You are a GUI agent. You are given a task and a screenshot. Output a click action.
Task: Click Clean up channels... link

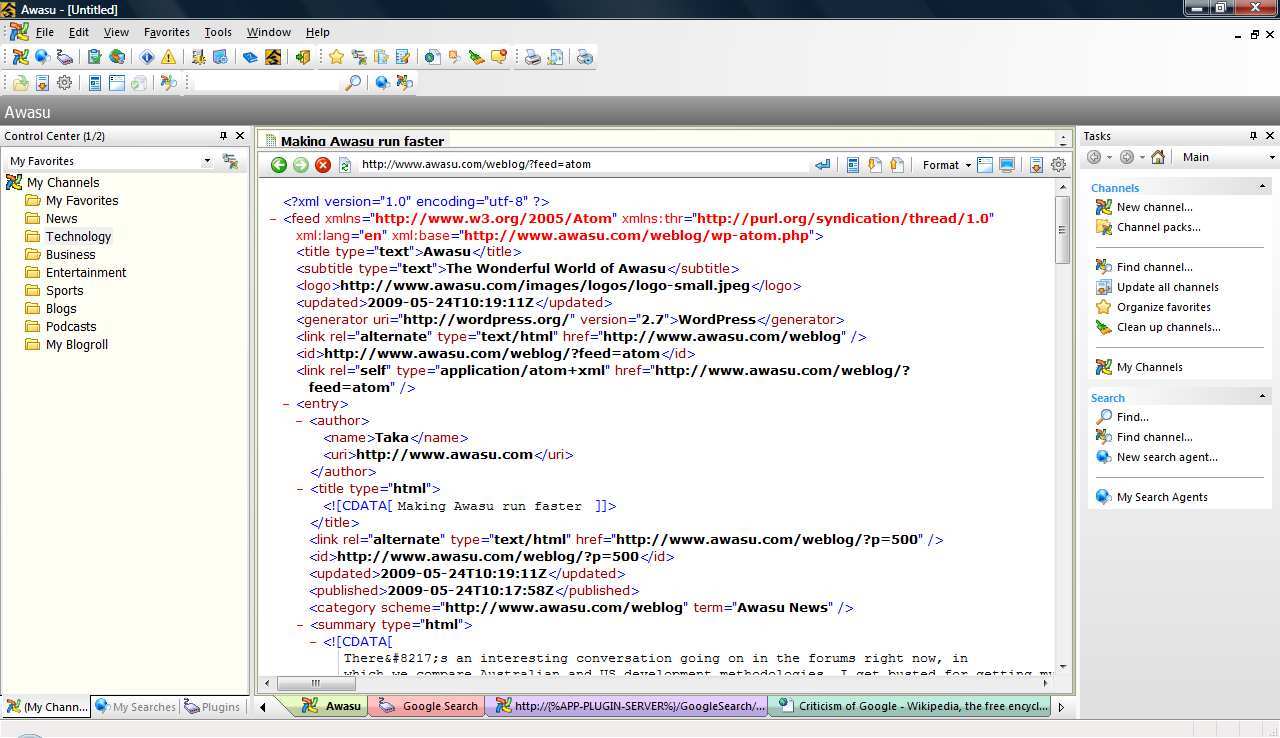pos(1168,327)
